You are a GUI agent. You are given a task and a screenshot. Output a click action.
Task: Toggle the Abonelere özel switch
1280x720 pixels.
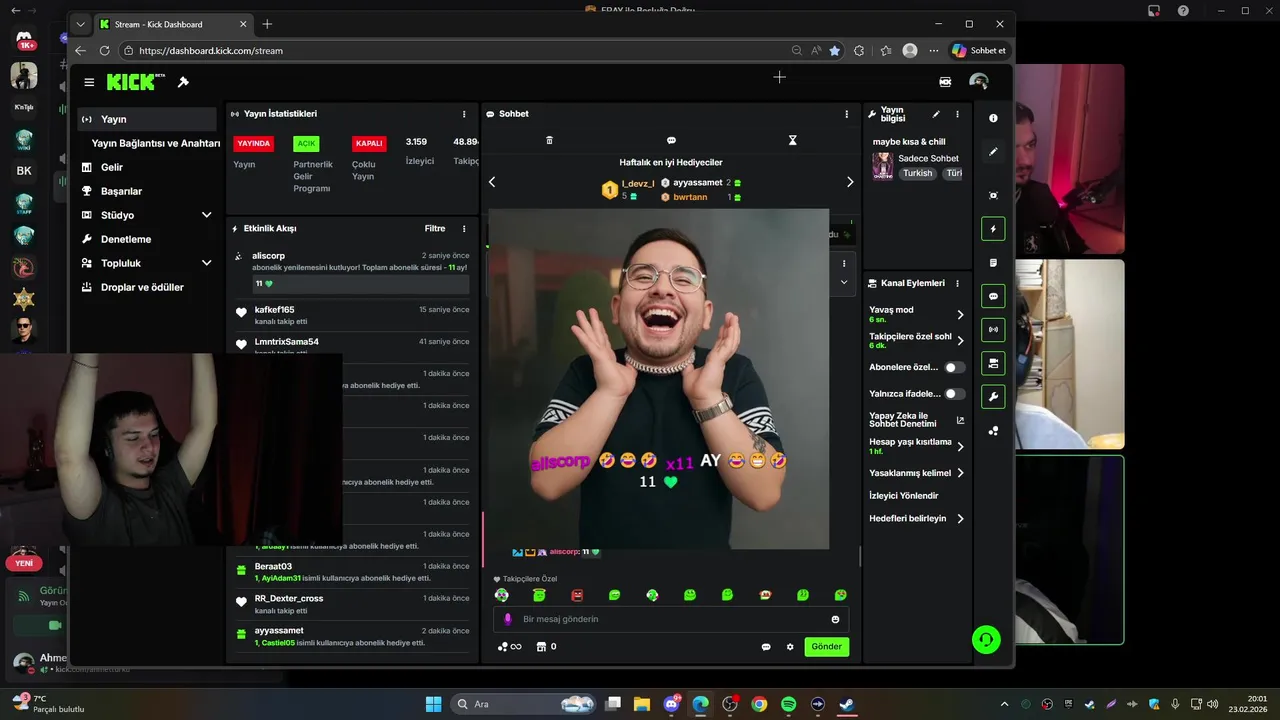coord(955,368)
